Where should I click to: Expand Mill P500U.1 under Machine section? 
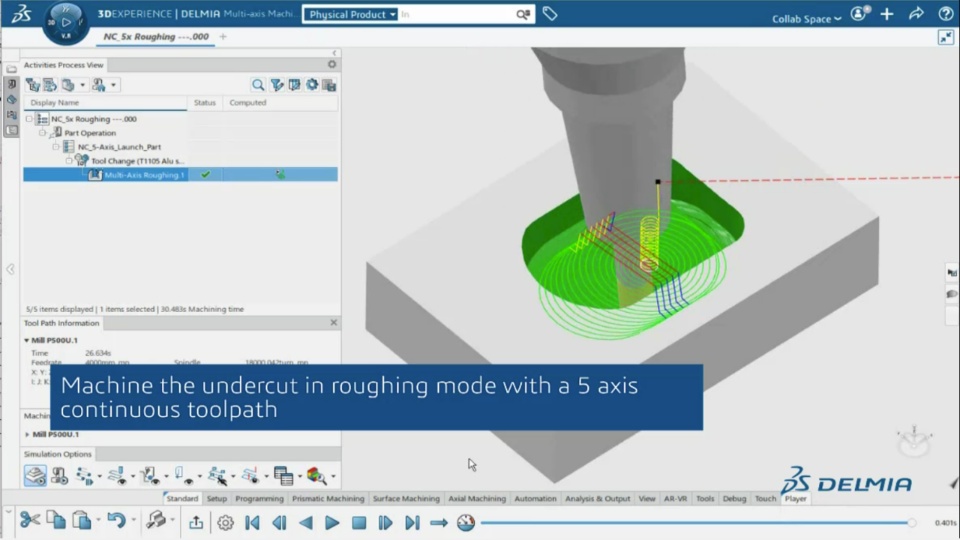pos(27,434)
